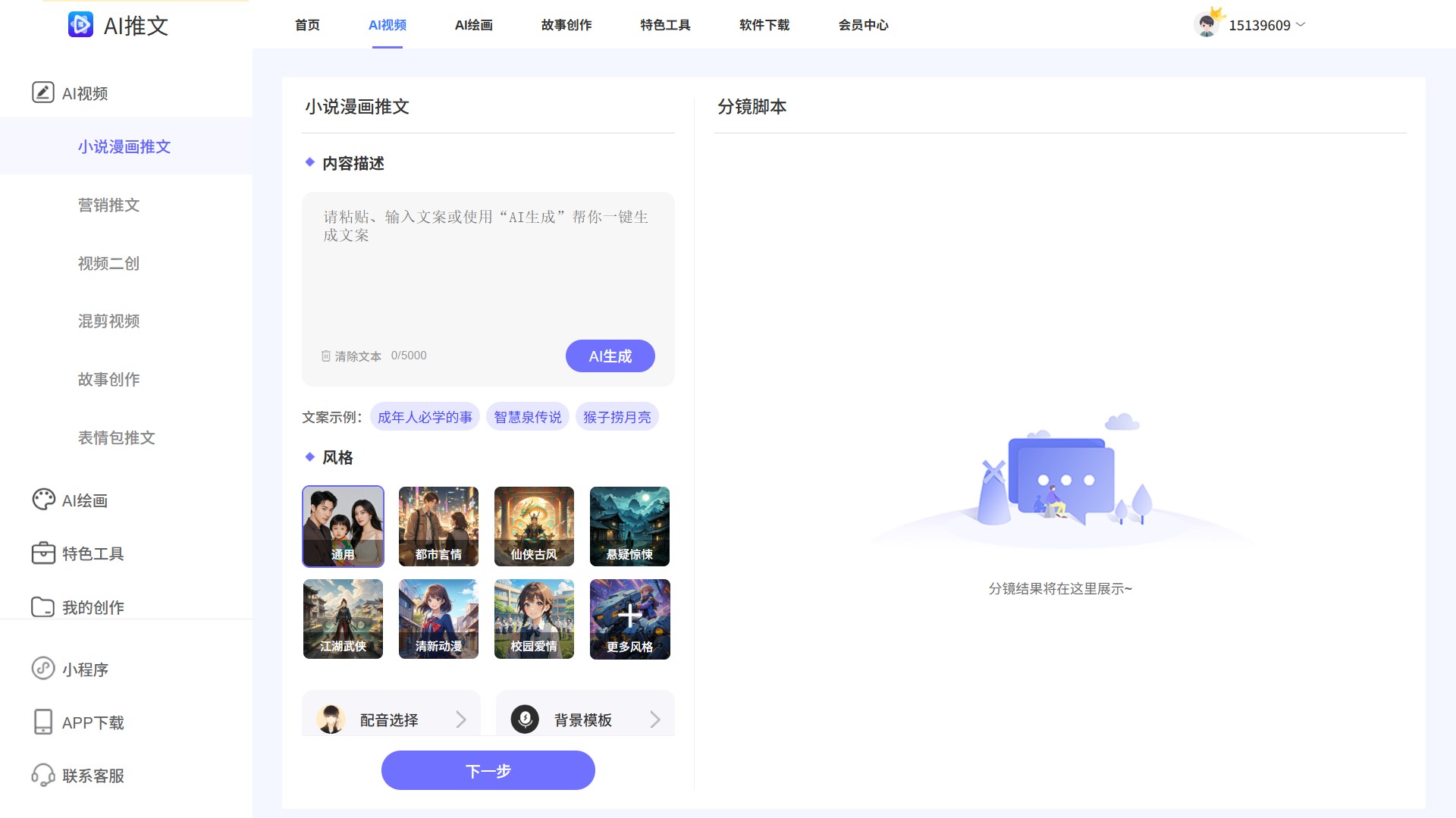Open the 软件下载 tab
1456x818 pixels.
(x=764, y=25)
